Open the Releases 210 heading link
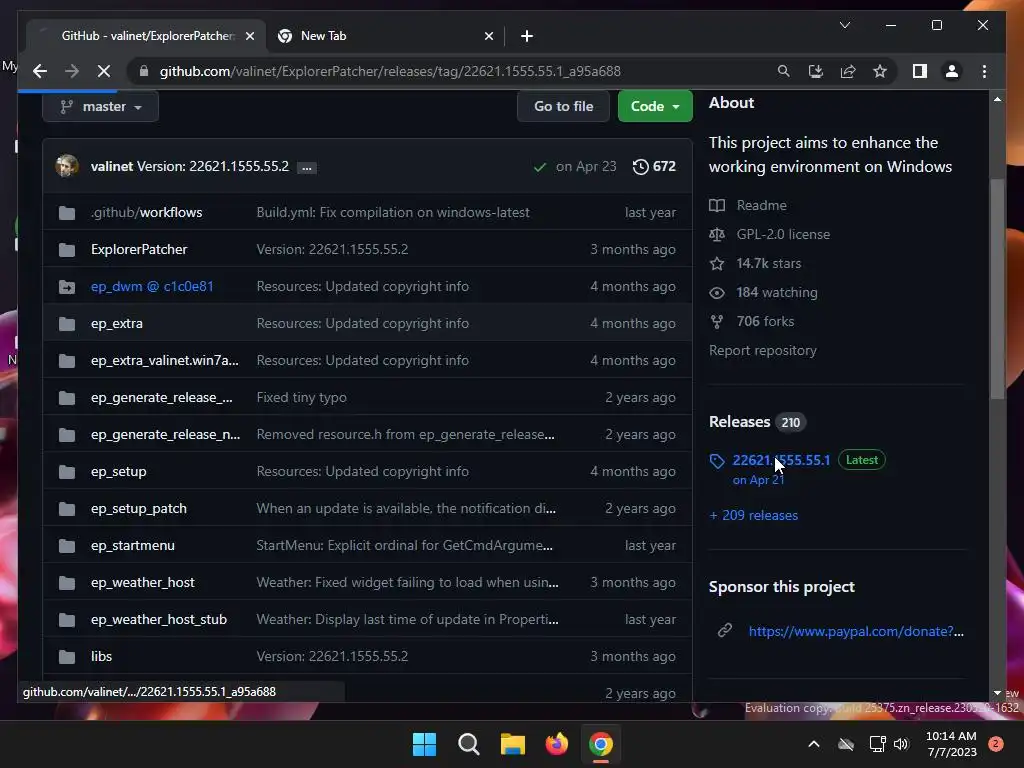 [x=757, y=422]
